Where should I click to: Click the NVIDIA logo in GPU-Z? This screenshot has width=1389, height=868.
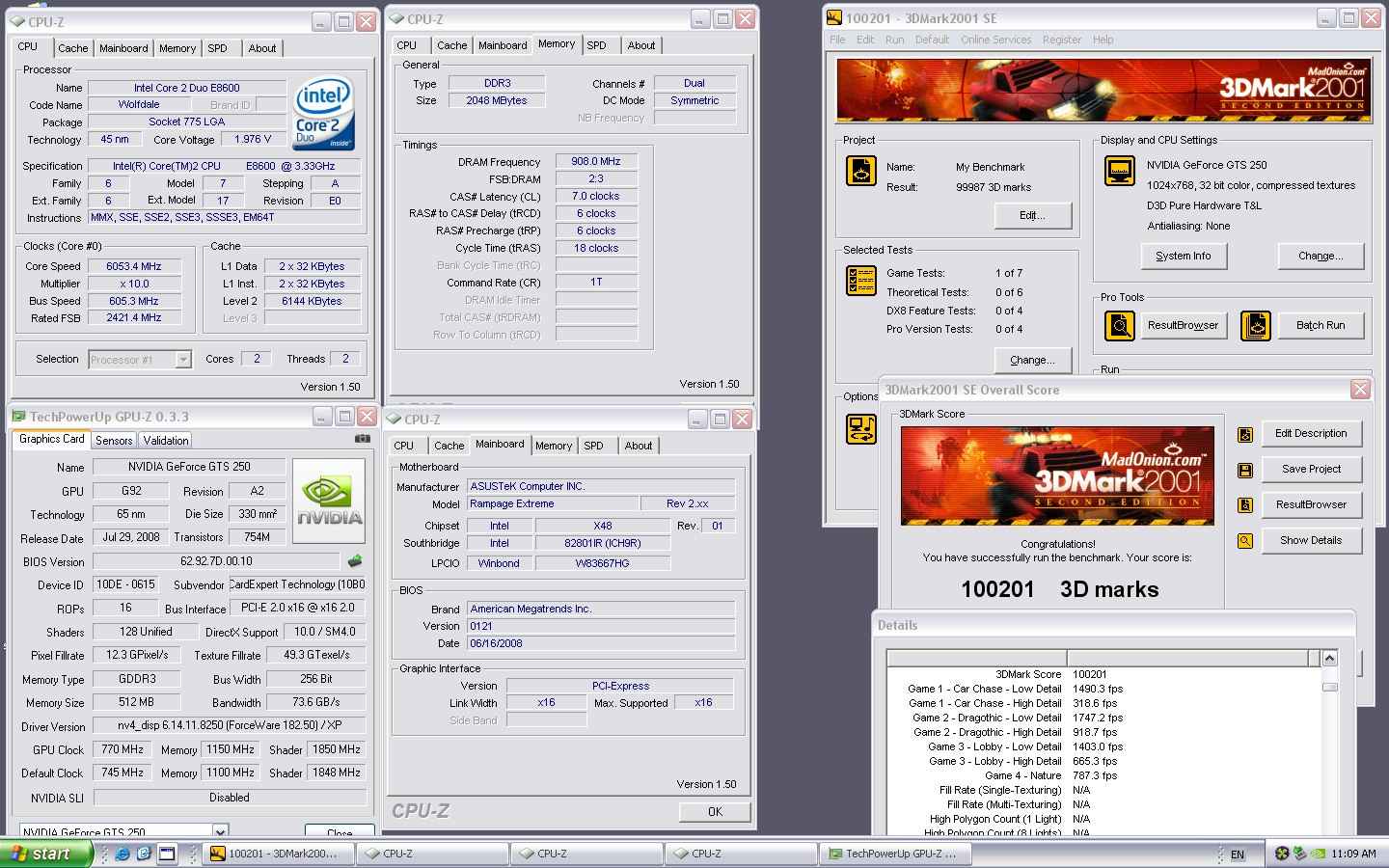(329, 501)
